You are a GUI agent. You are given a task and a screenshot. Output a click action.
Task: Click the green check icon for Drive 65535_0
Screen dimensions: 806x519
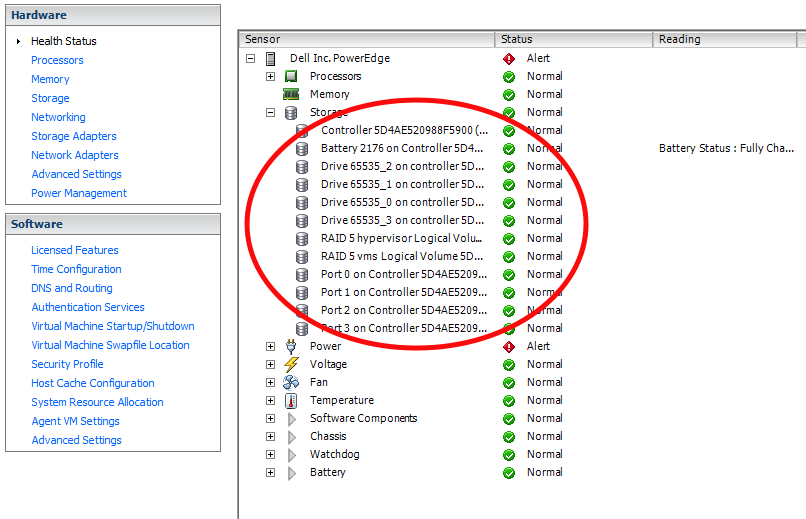(509, 202)
